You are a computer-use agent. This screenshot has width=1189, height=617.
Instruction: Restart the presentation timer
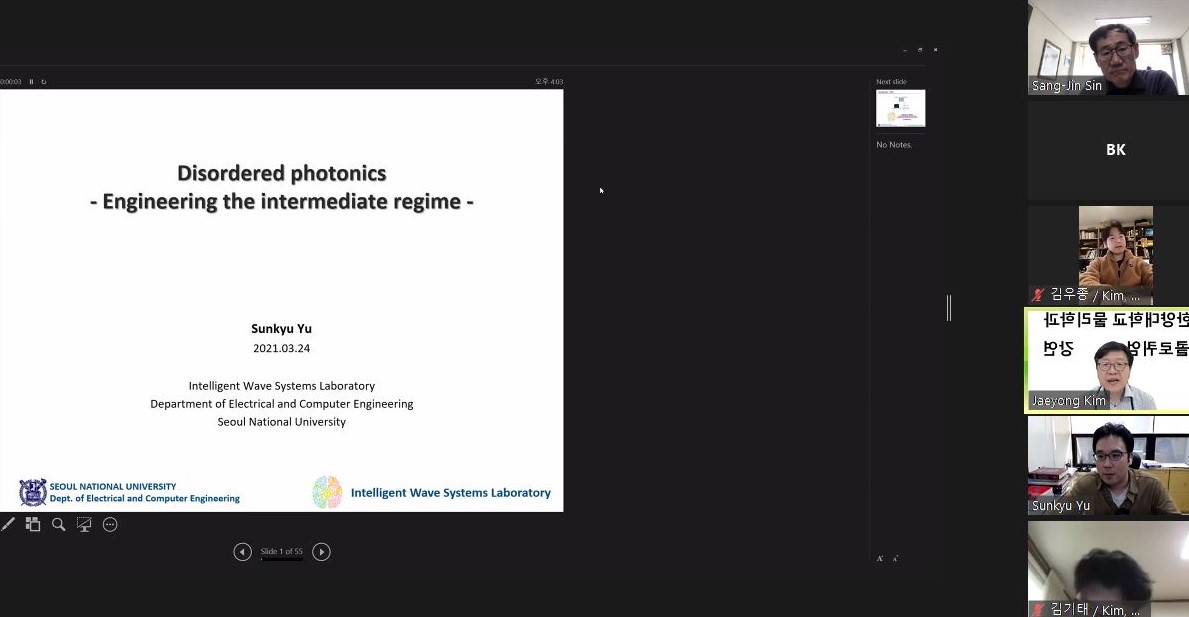click(x=43, y=82)
